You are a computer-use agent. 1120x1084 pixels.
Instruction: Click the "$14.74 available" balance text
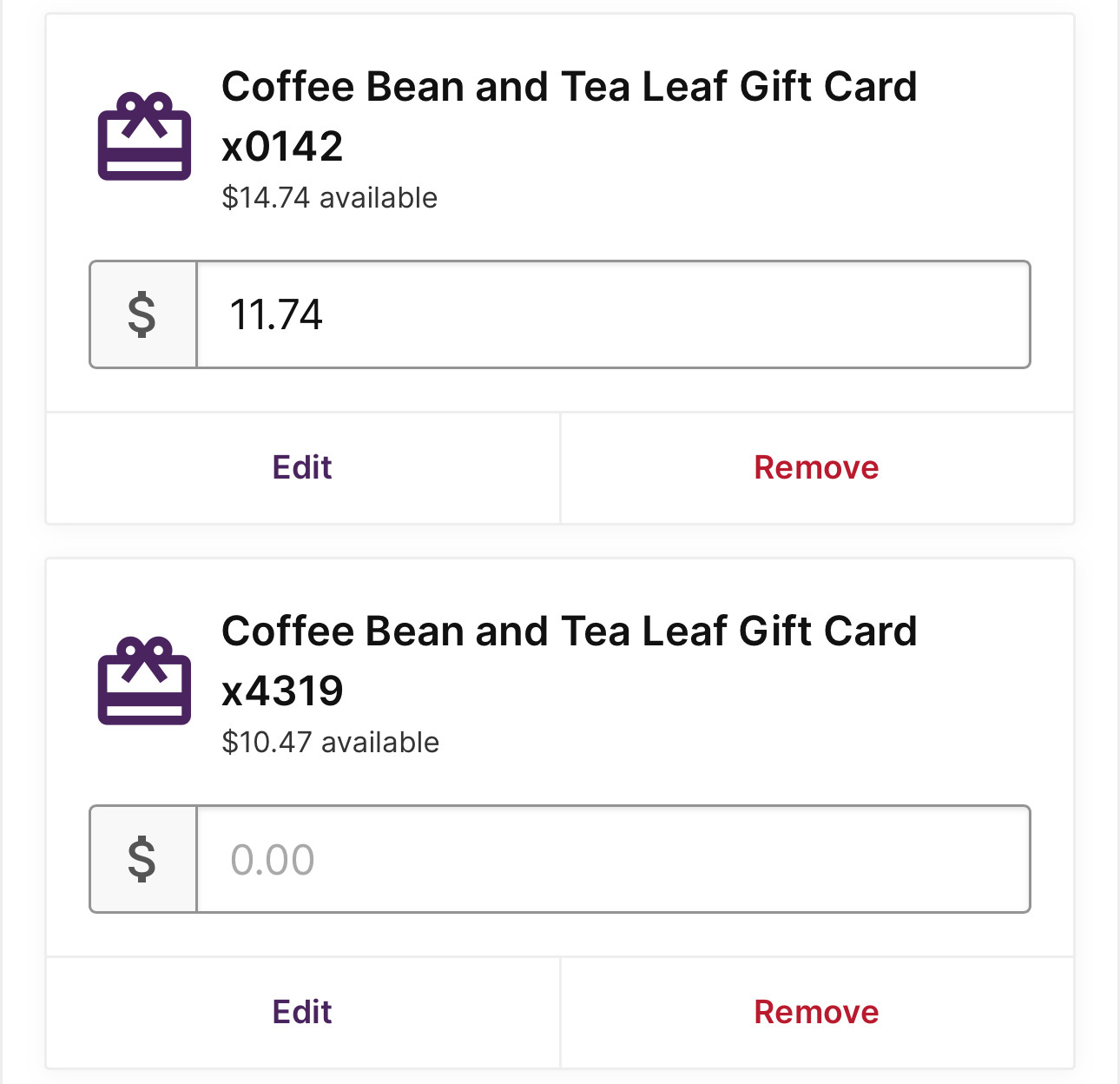[330, 198]
